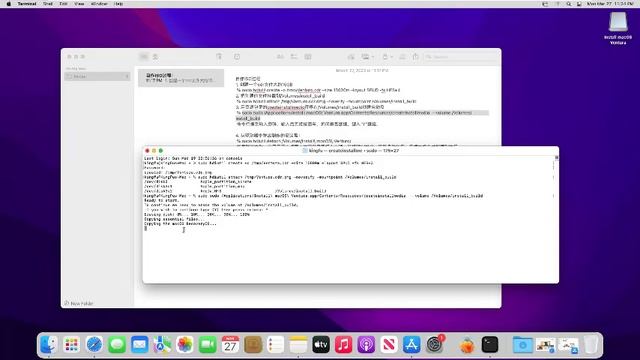Click the search field in Notes window
This screenshot has height=360, width=640.
460,57
